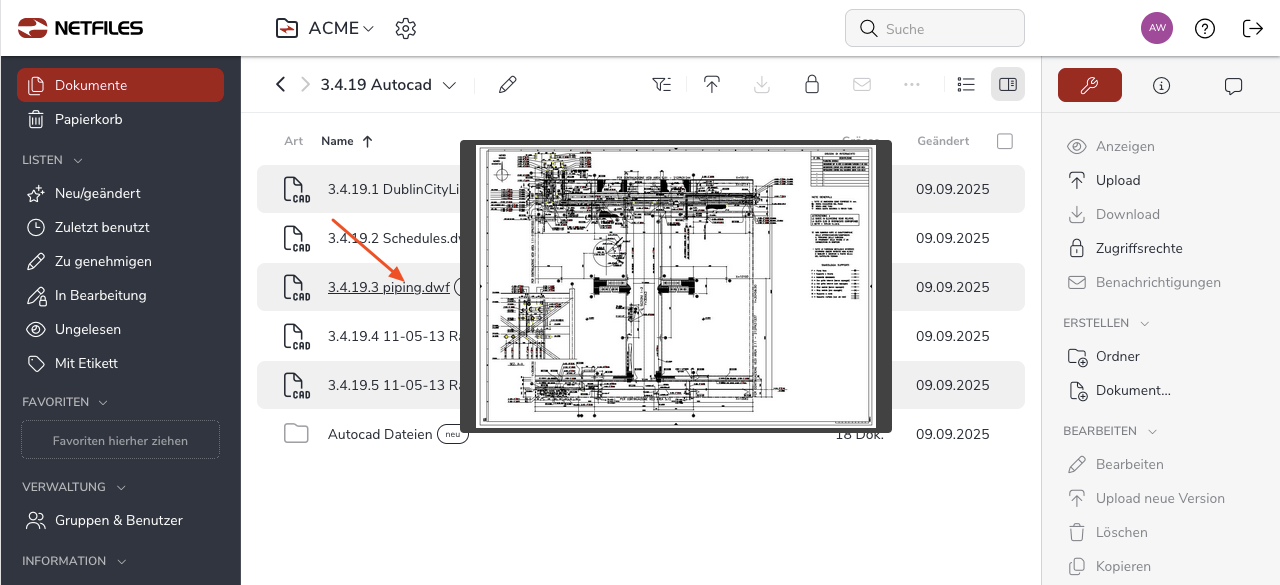
Task: Collapse the LISTEN section in sidebar
Action: 78,160
